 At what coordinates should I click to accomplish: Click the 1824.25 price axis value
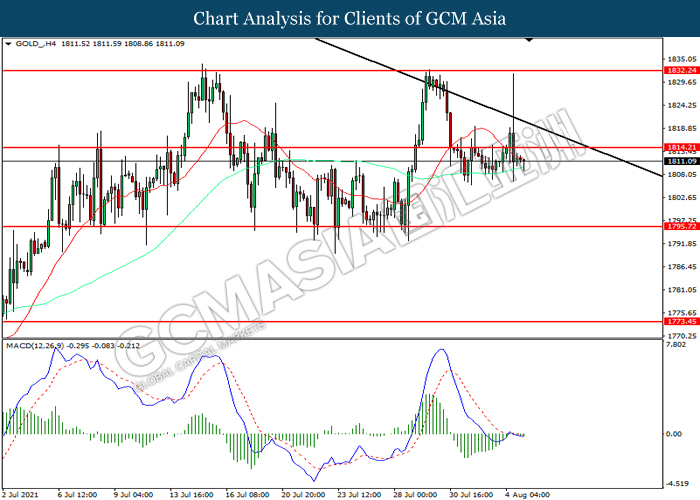coord(682,105)
